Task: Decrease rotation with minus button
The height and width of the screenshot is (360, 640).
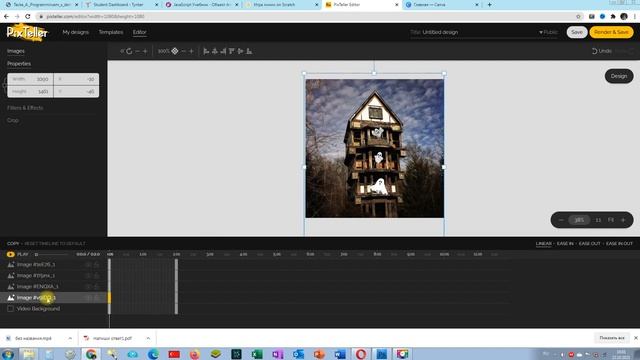Action: [x=138, y=51]
